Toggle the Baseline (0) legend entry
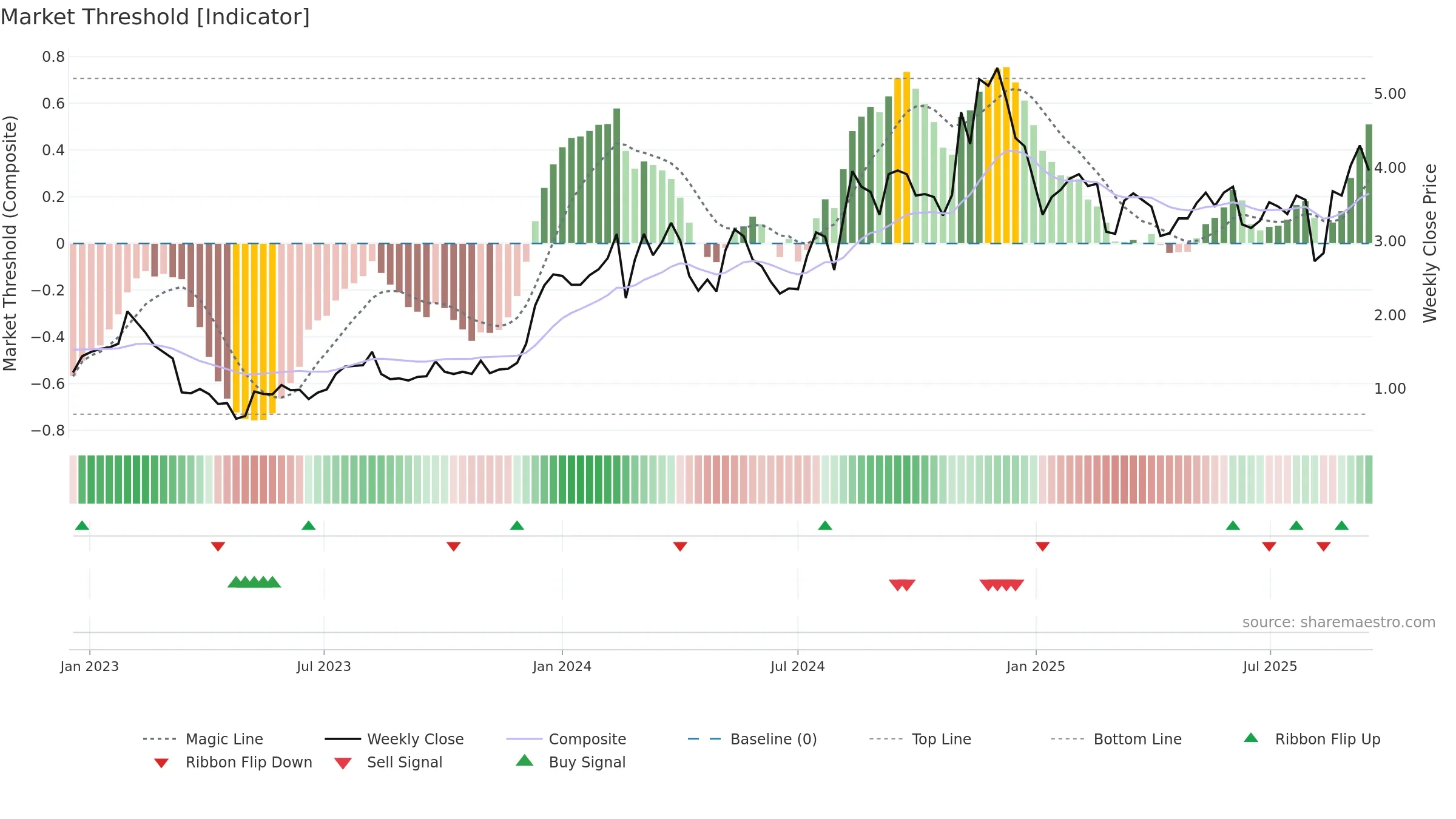Screen dimensions: 1456x819 [752, 739]
